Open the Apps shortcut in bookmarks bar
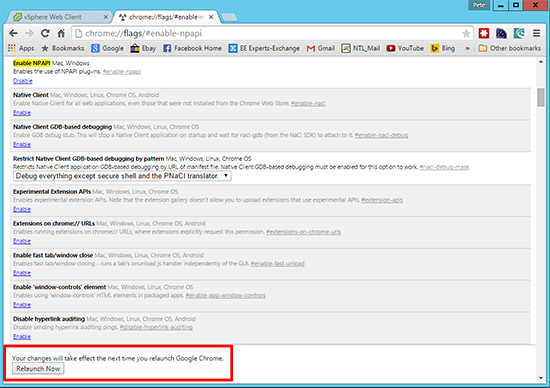550x388 pixels. coord(21,48)
